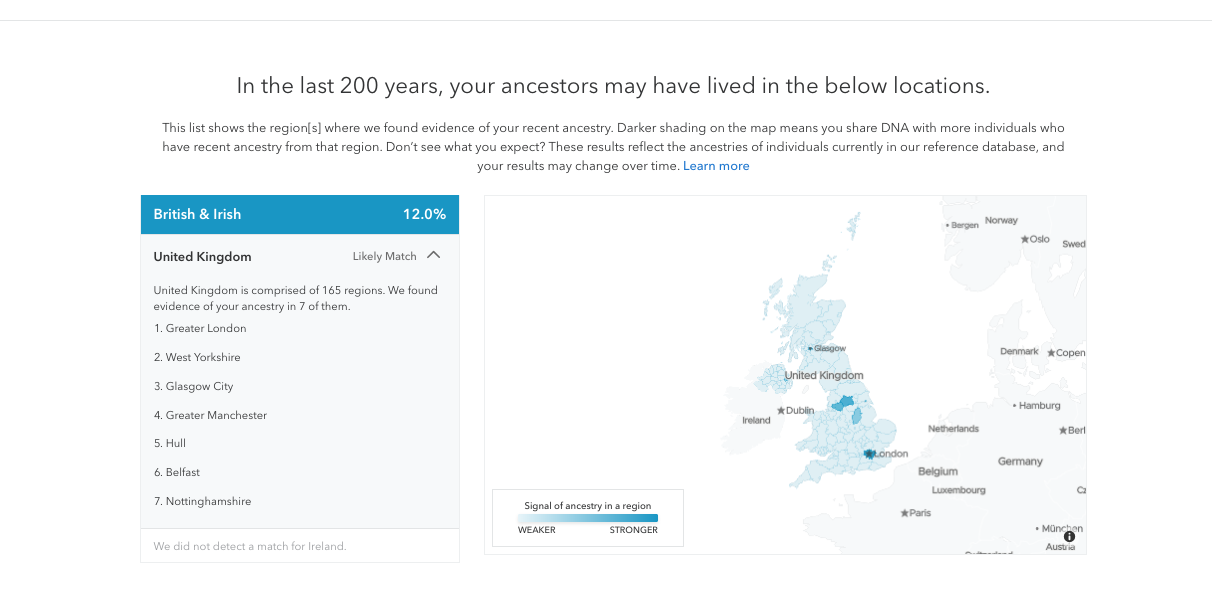Click the Oslo star marker on map
This screenshot has width=1212, height=602.
[1025, 240]
